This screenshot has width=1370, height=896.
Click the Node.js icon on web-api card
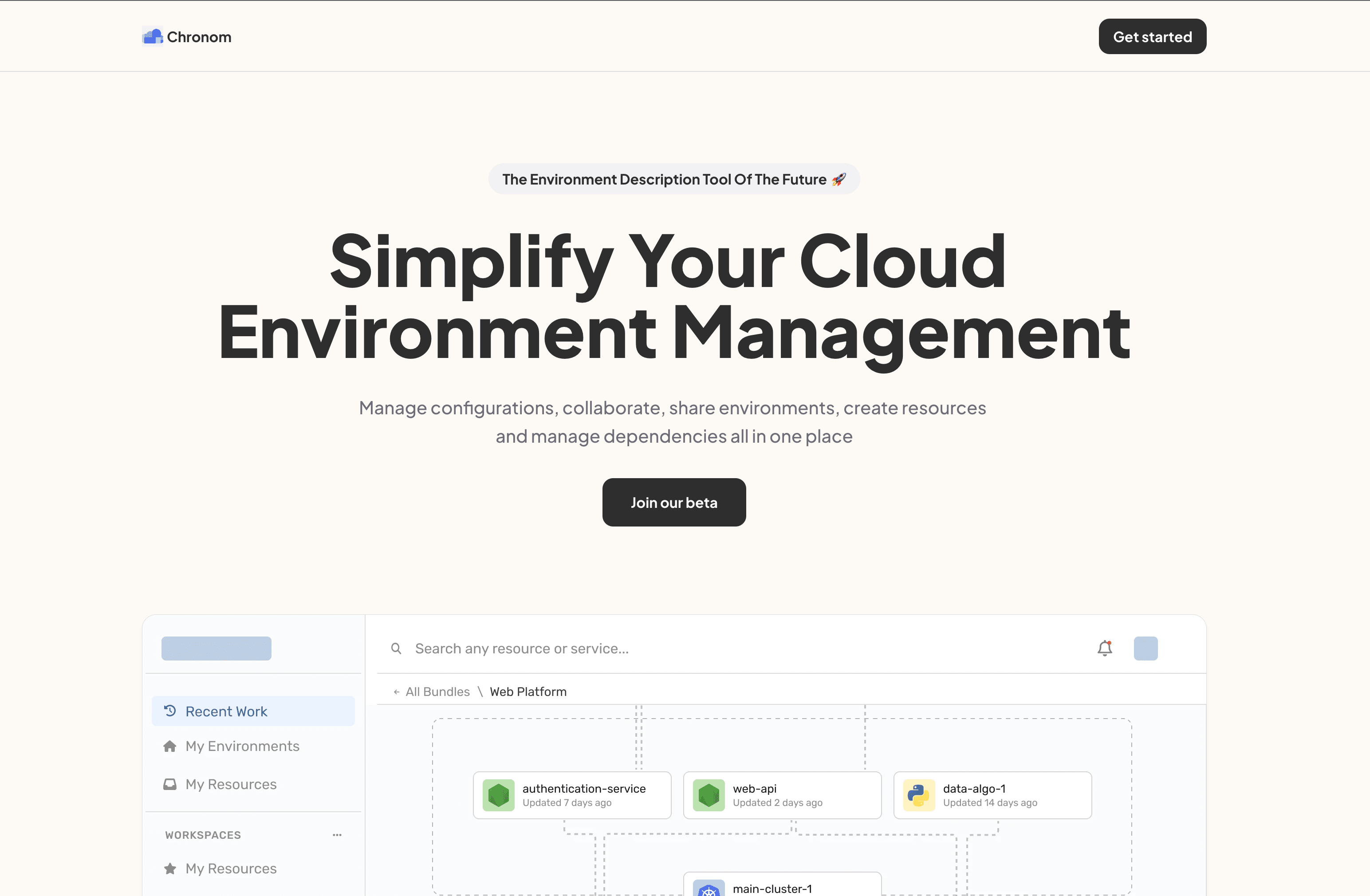pos(708,795)
